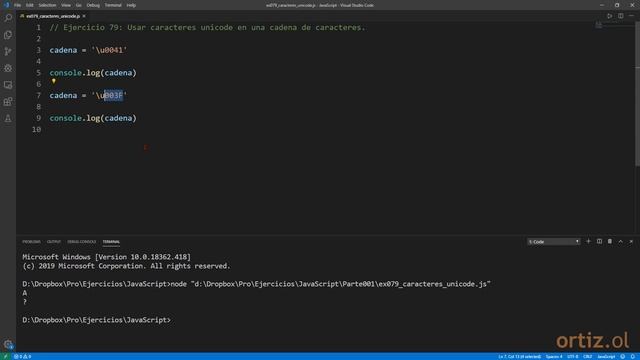Click line number 10 in gutter
The width and height of the screenshot is (640, 360).
pyautogui.click(x=36, y=129)
